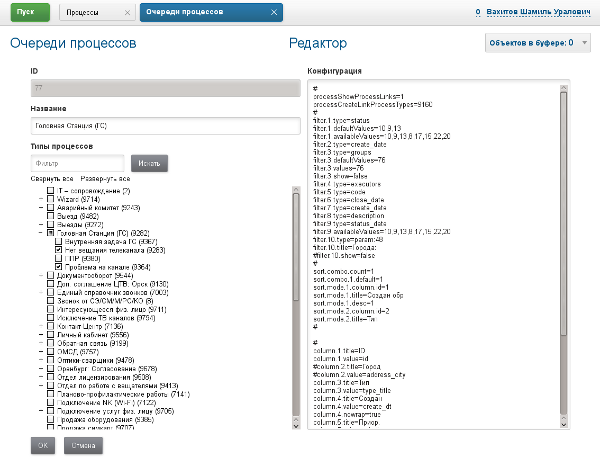Image resolution: width=600 pixels, height=466 pixels.
Task: Collapse the Головная Станция (ГС) tree node
Action: click(40, 232)
